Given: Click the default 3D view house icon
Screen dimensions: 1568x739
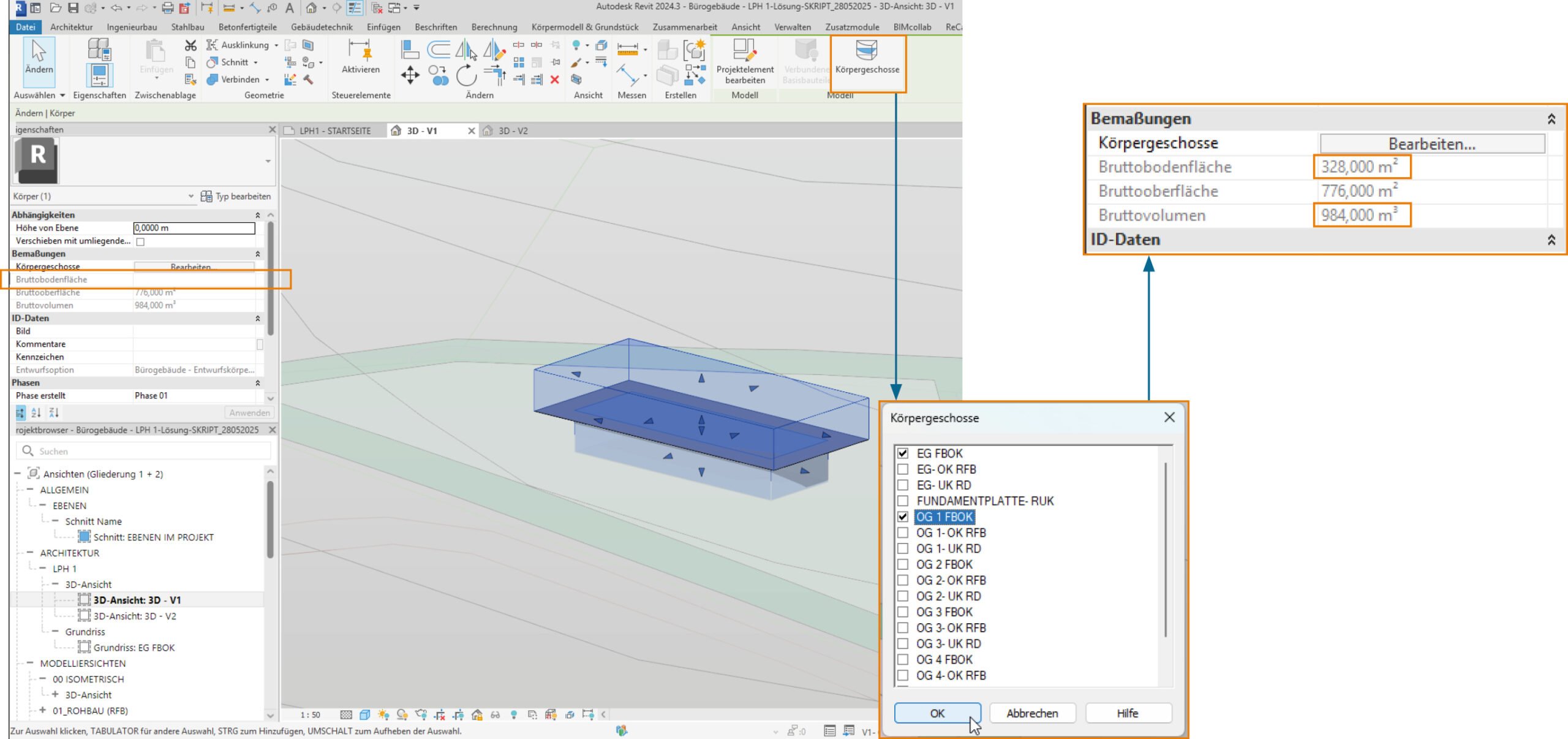Looking at the screenshot, I should coord(311,8).
